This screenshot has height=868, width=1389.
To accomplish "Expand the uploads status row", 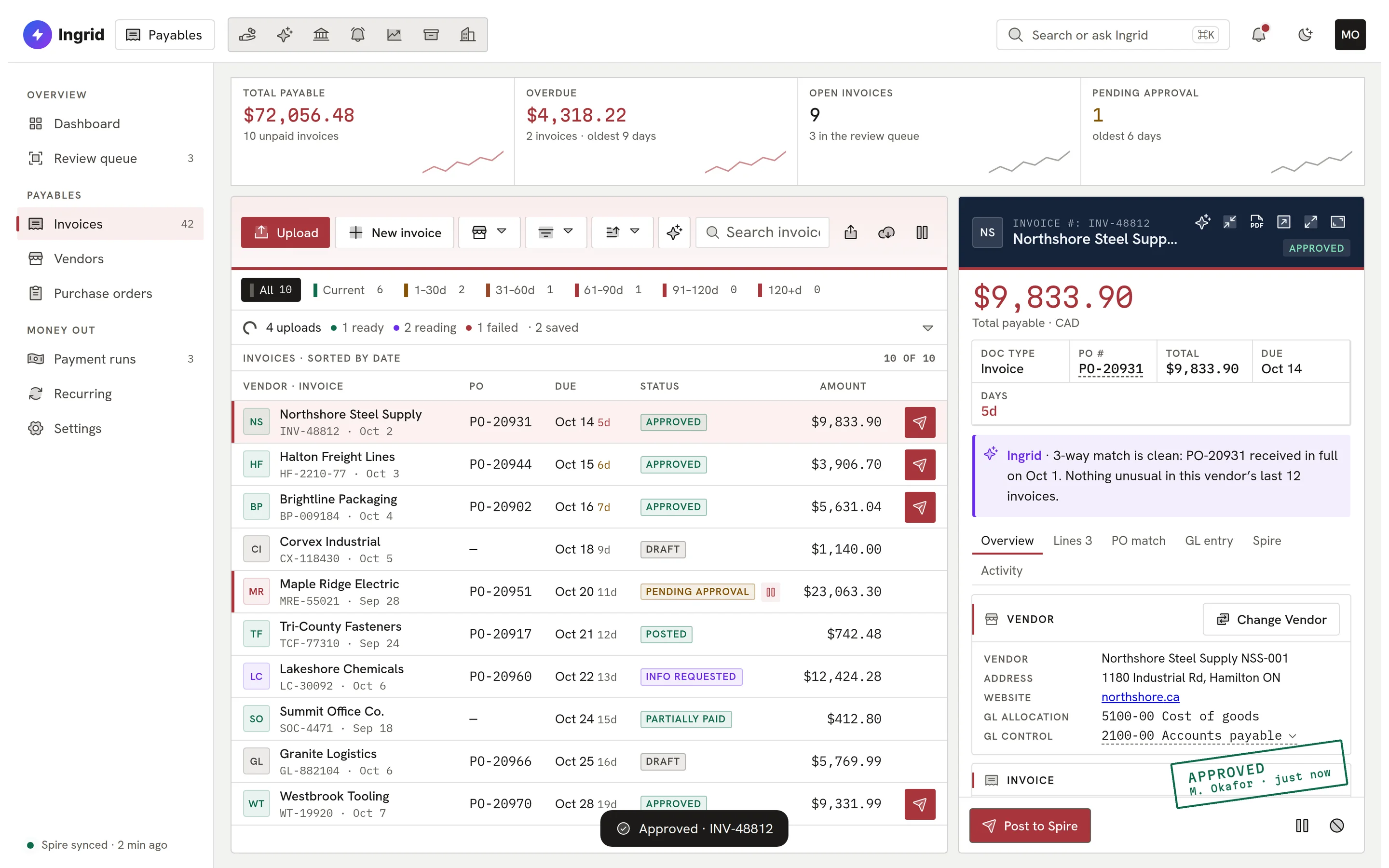I will point(927,328).
